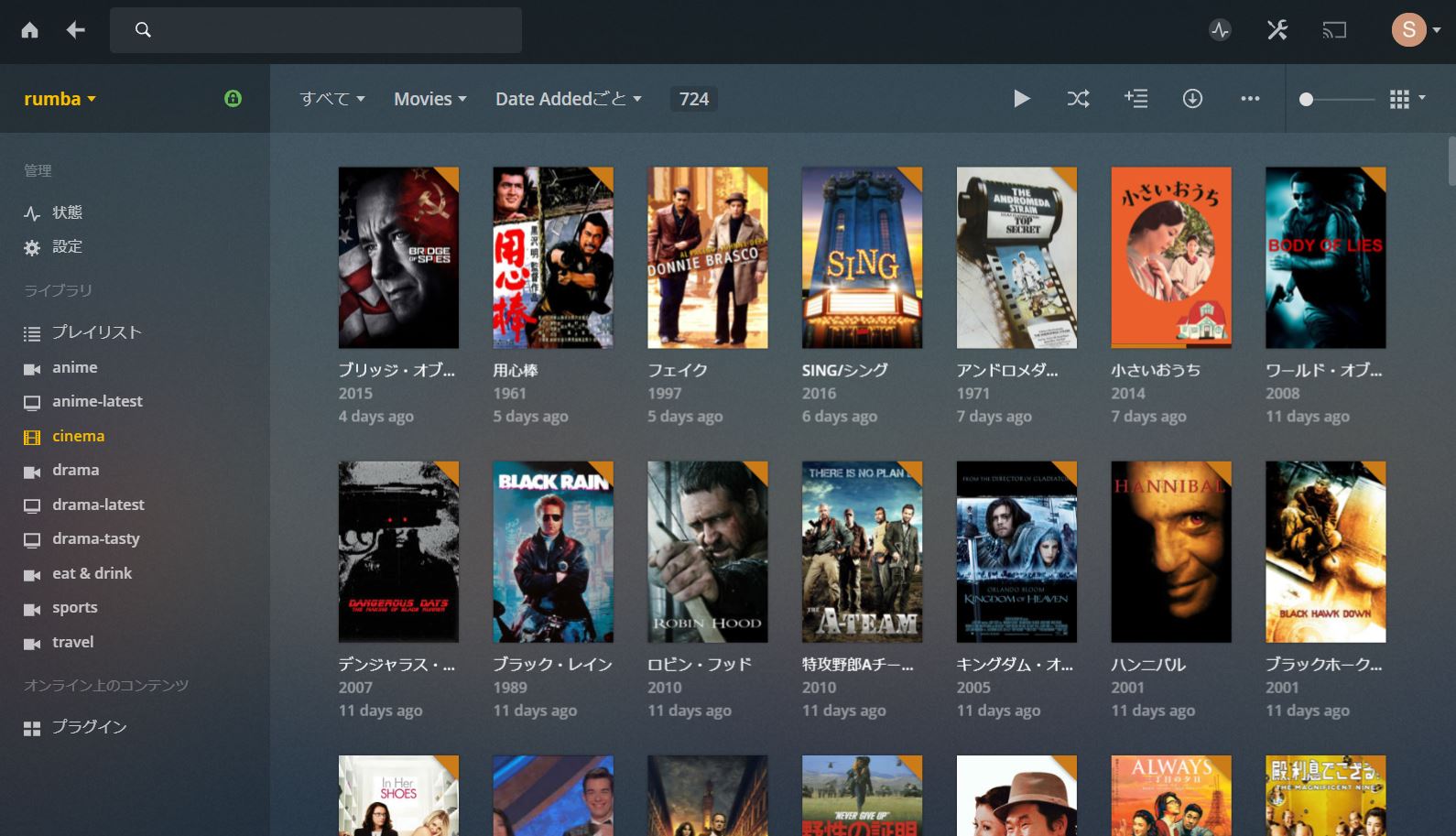Shuffle the movie library
The height and width of the screenshot is (836, 1456).
point(1078,99)
